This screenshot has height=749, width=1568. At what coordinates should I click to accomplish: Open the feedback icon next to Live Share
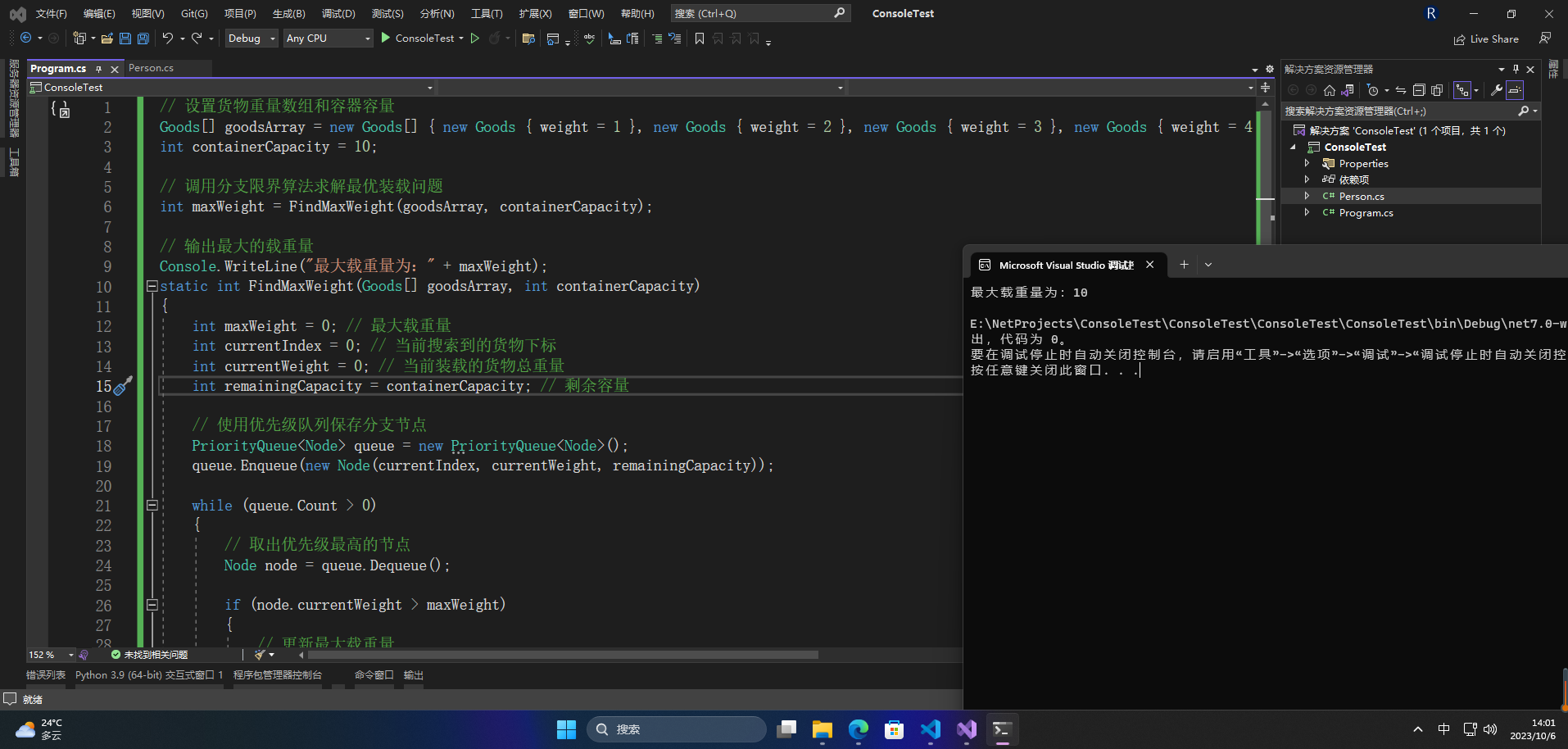point(1545,39)
